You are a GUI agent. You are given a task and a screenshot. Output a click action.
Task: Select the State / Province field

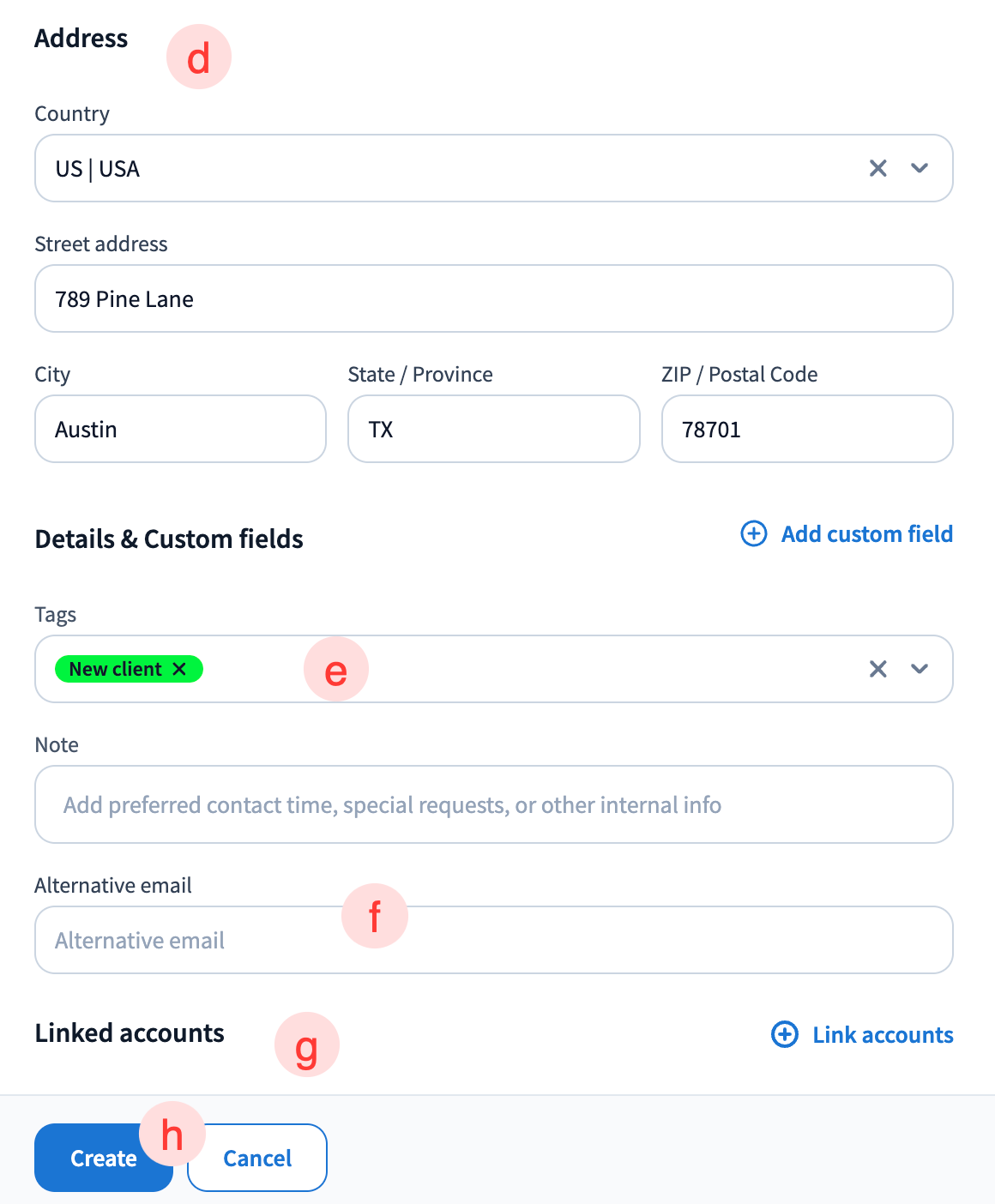[x=493, y=429]
